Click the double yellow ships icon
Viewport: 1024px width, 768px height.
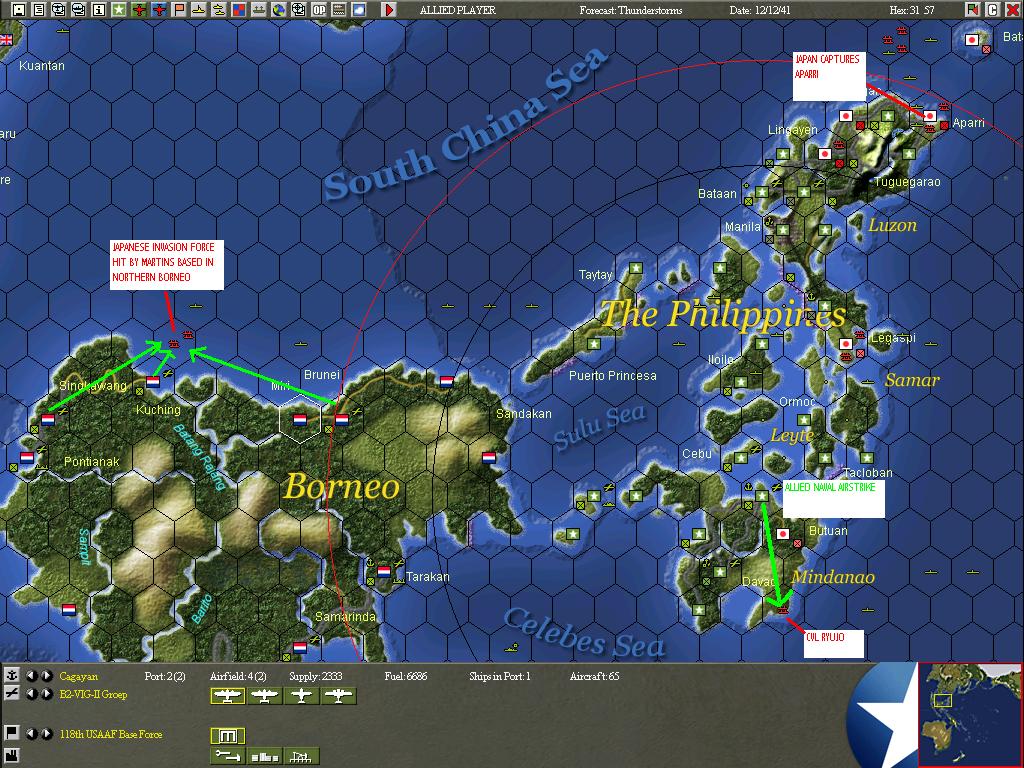[x=219, y=10]
